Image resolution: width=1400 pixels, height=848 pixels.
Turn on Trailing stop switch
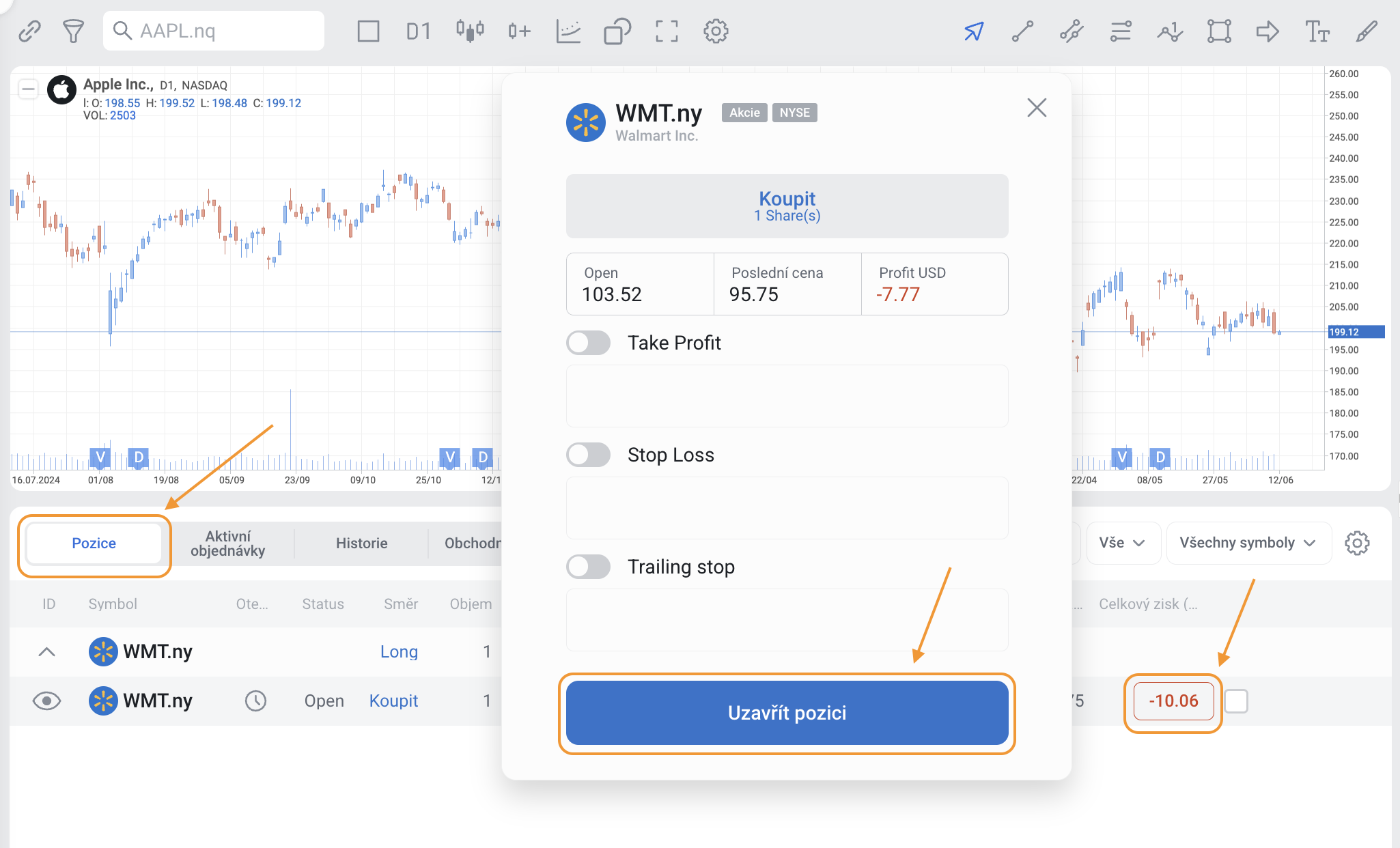[x=588, y=567]
